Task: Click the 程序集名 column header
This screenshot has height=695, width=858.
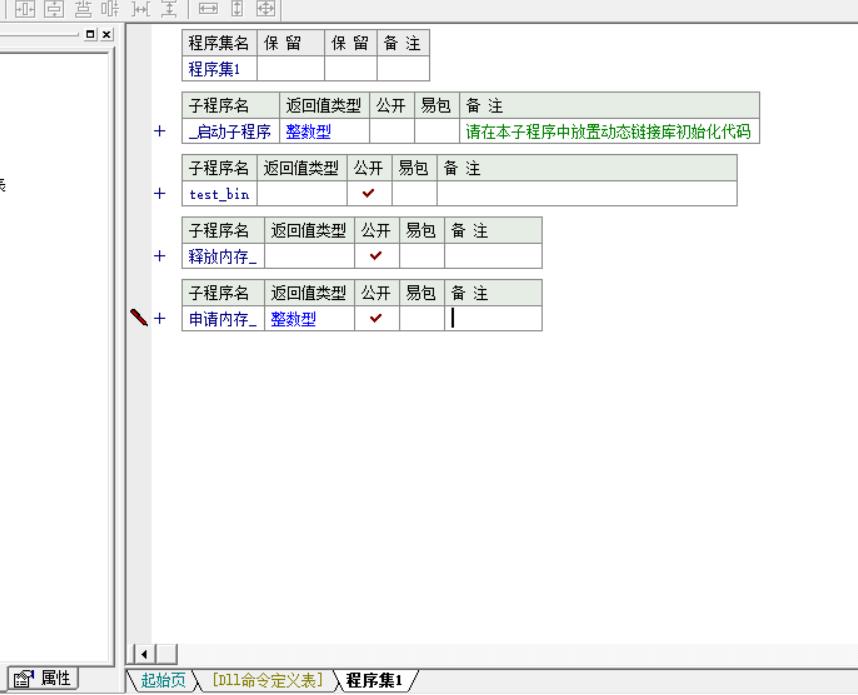Action: tap(219, 43)
